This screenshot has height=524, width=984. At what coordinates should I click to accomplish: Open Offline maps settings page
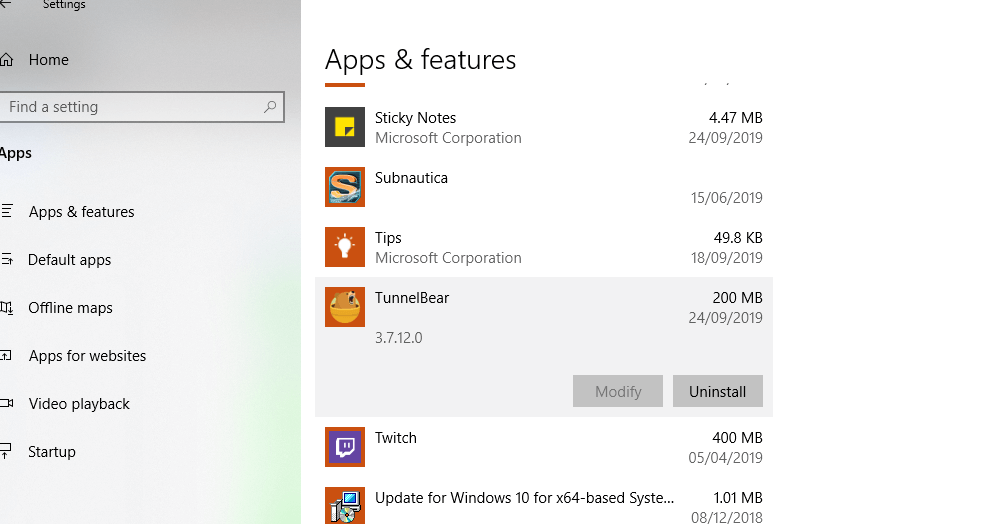[70, 308]
